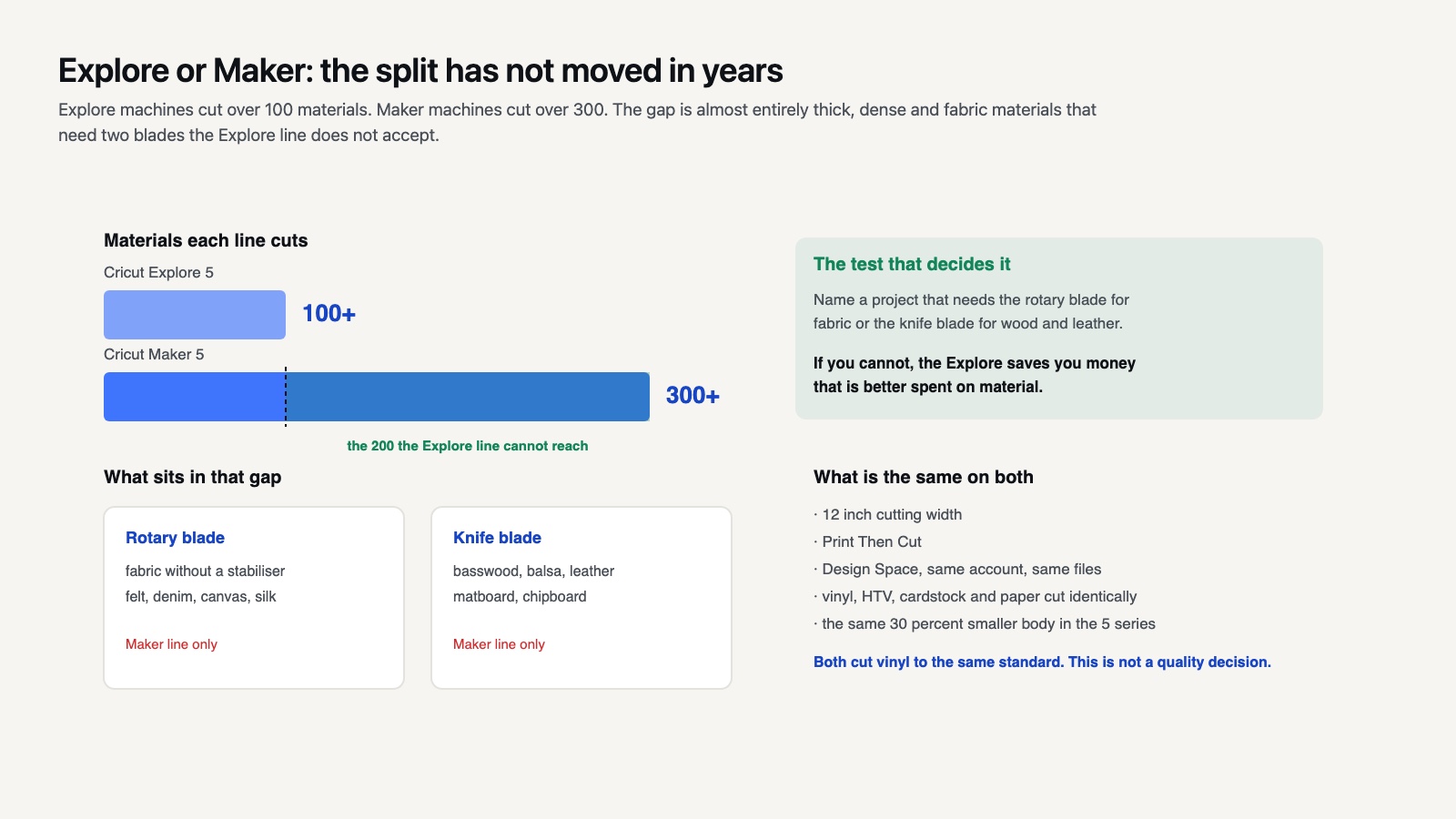The width and height of the screenshot is (1456, 819).
Task: Click Maker line only under Rotary blade
Action: (171, 644)
